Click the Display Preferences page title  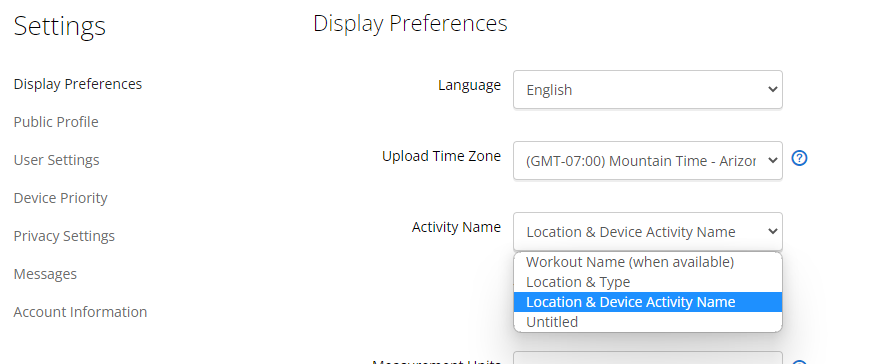(x=411, y=24)
